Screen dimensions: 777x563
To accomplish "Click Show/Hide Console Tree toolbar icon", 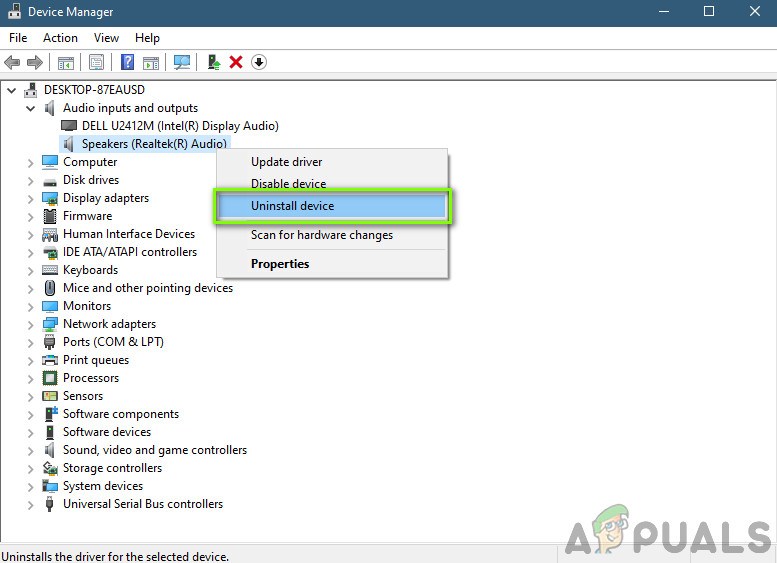I will [65, 62].
